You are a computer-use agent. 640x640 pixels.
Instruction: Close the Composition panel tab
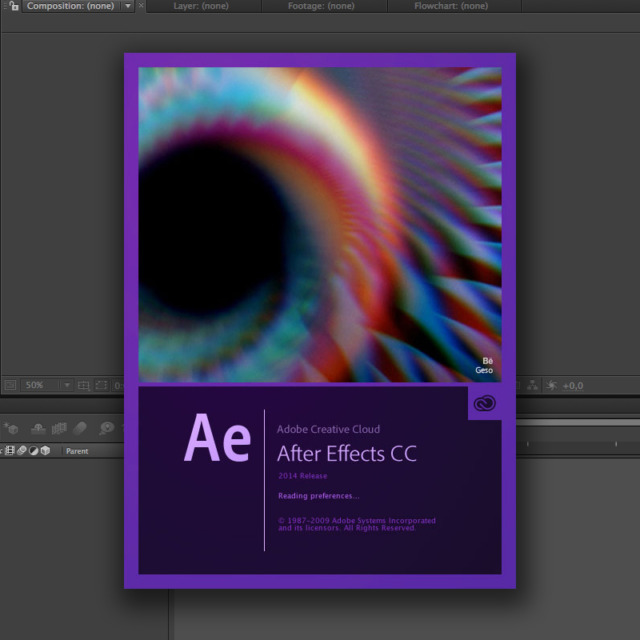[x=141, y=5]
